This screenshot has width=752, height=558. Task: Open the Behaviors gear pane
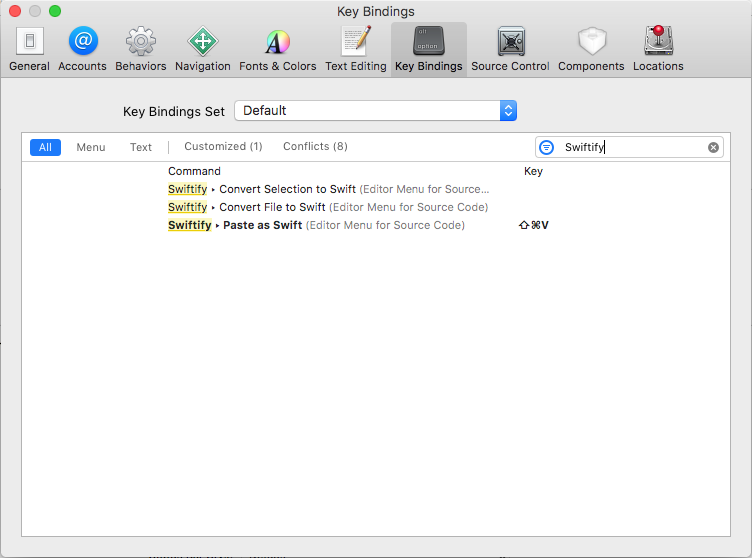141,49
